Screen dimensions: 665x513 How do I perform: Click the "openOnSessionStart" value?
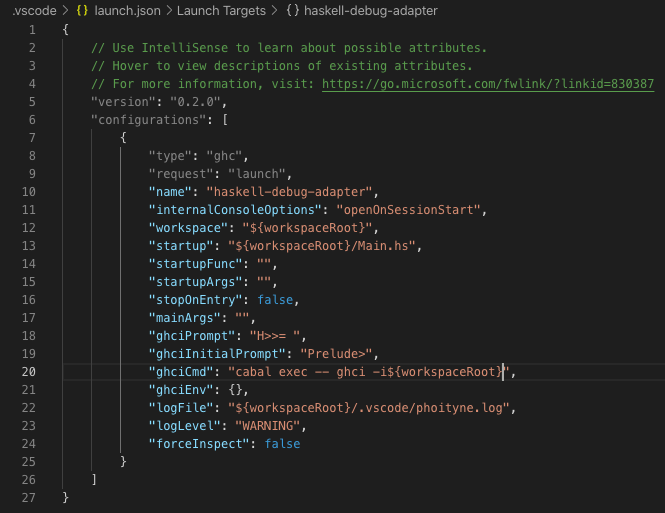pos(408,210)
